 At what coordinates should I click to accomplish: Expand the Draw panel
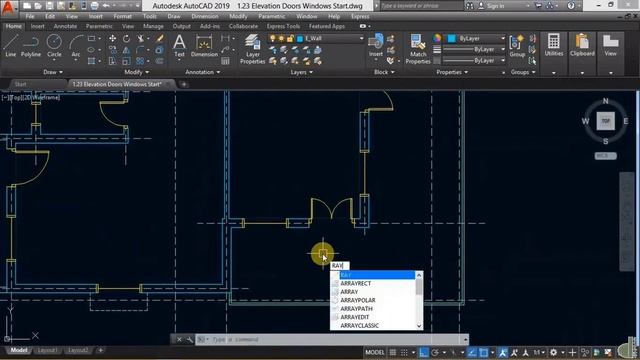point(53,72)
